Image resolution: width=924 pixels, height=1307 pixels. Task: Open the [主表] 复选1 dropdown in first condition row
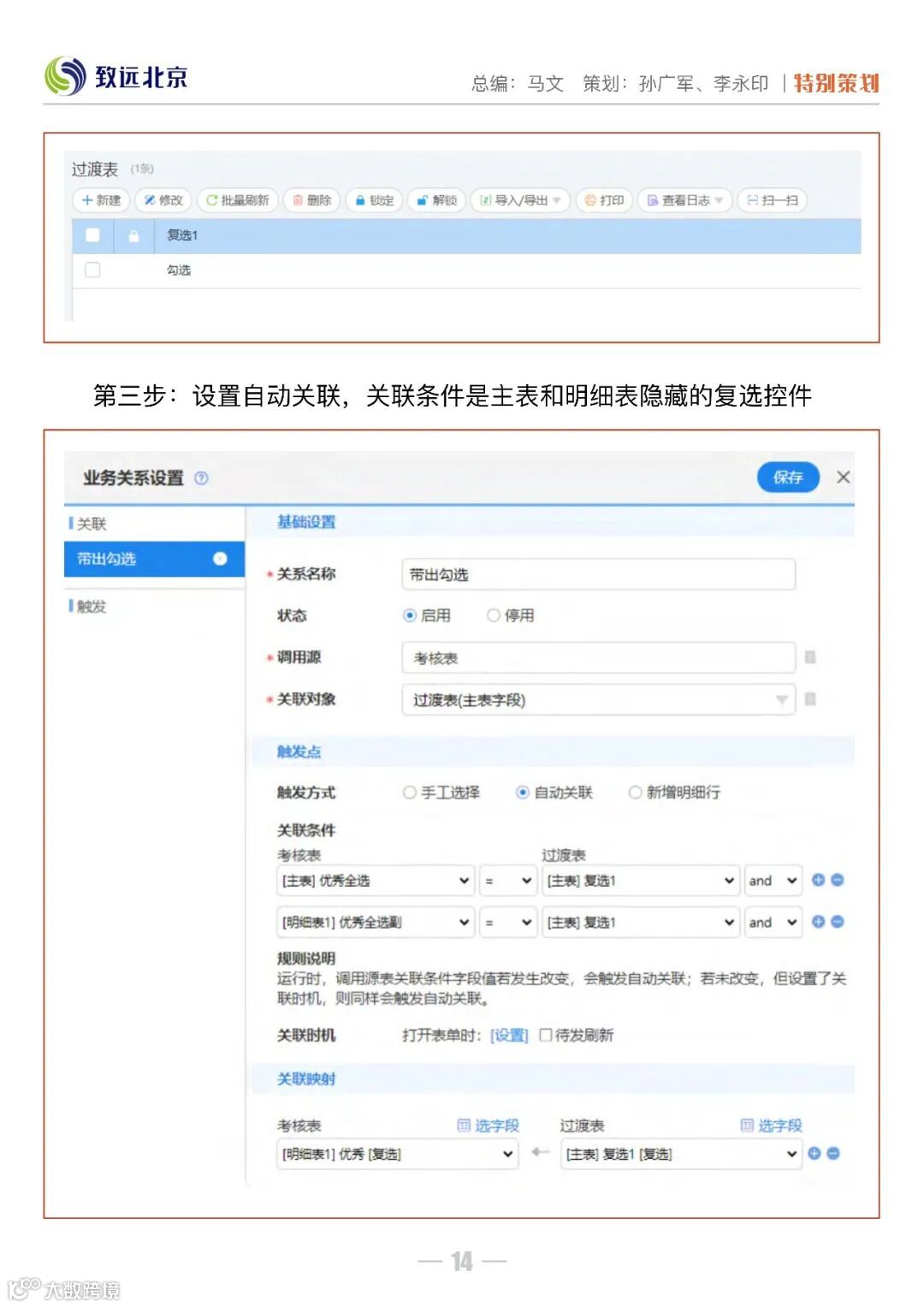(641, 881)
